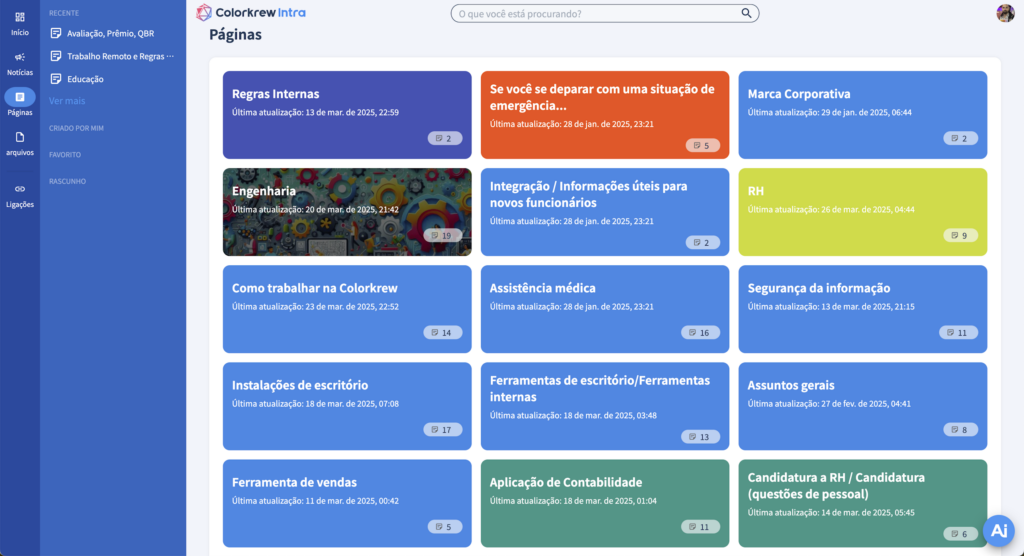The width and height of the screenshot is (1024, 556).
Task: Click the 5 count badge on emergency card
Action: [x=703, y=146]
